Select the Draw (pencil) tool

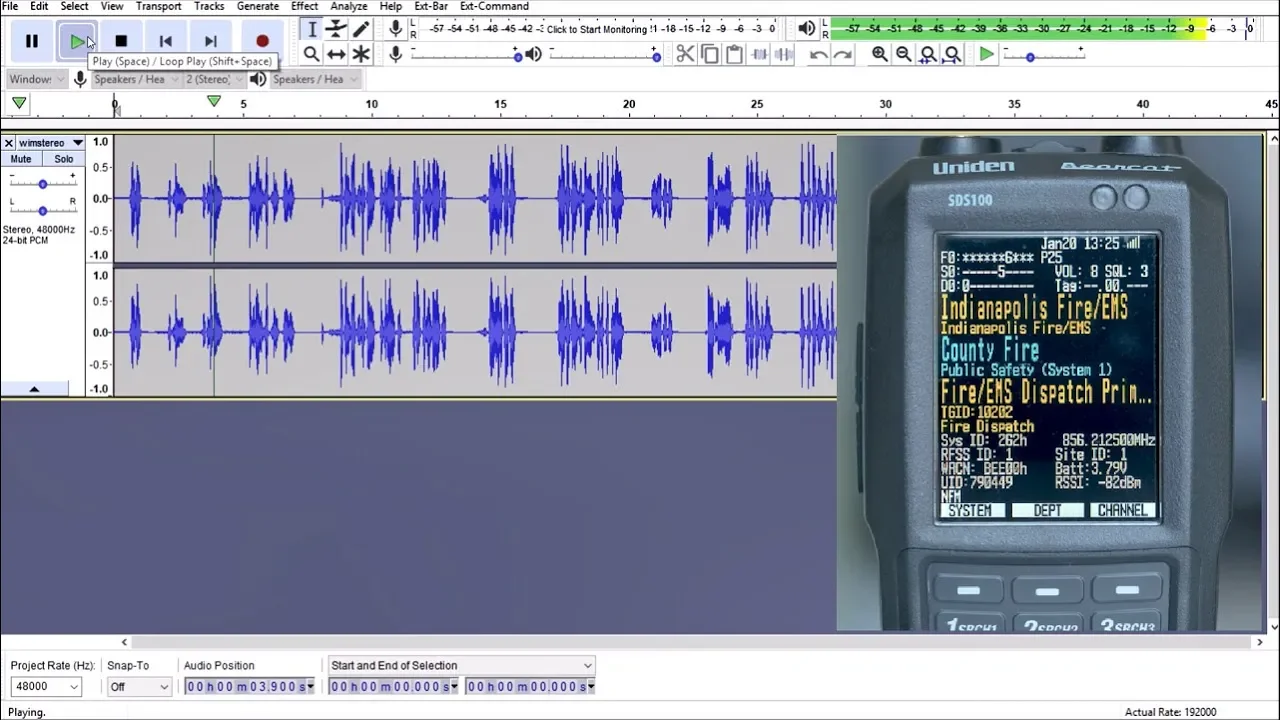[361, 30]
